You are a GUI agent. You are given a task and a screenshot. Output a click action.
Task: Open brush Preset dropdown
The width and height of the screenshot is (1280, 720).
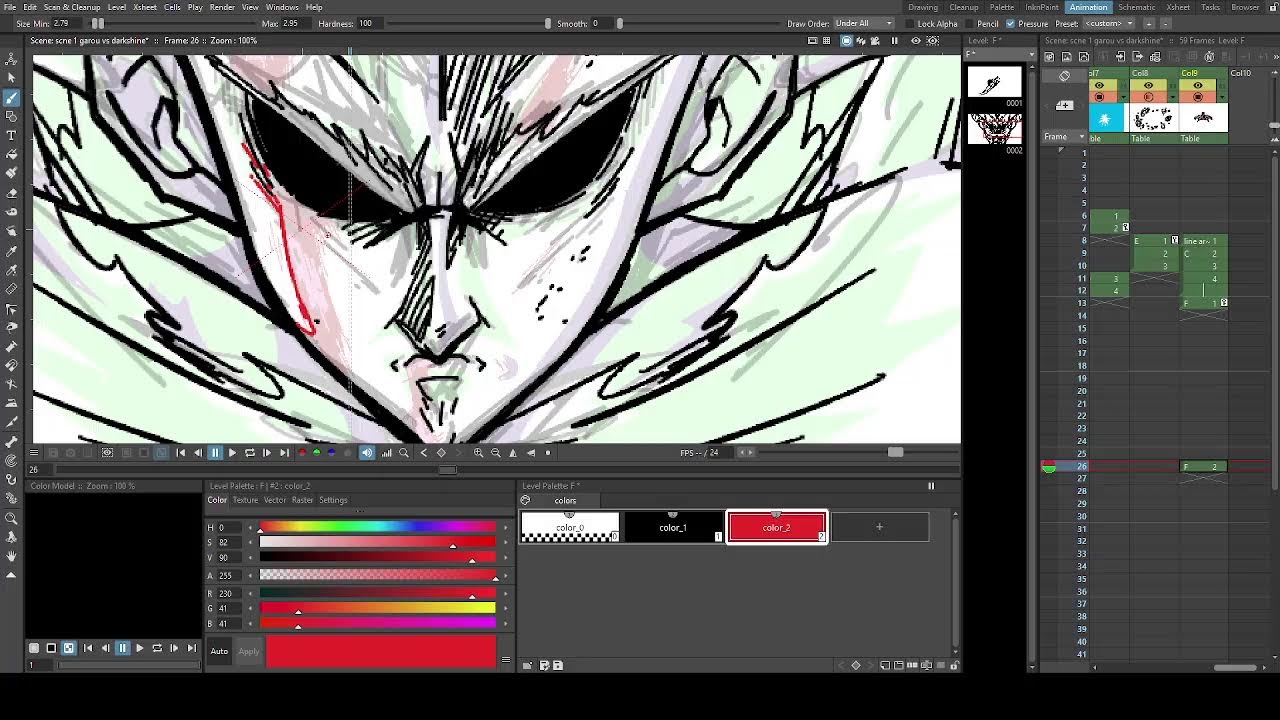(x=1108, y=24)
